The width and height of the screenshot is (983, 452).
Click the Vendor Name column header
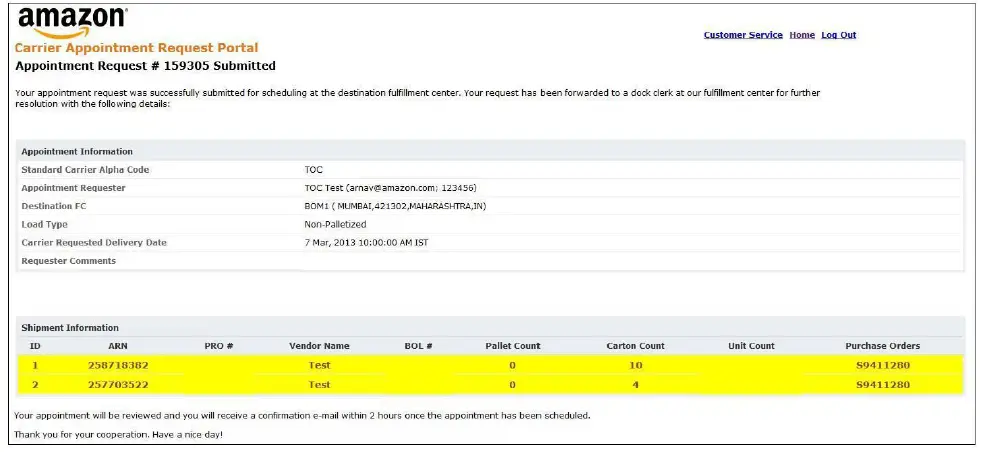point(319,346)
